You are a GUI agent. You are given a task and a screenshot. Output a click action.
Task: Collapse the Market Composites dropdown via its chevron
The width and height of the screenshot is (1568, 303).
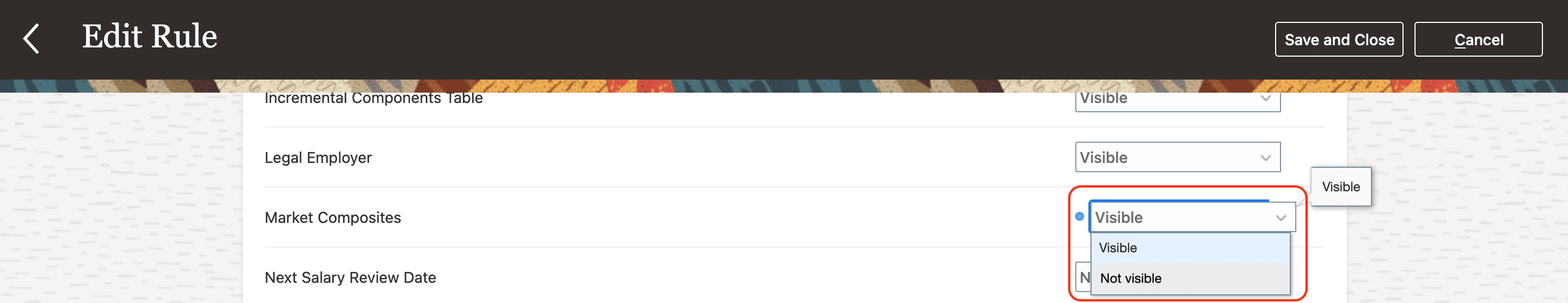point(1281,217)
